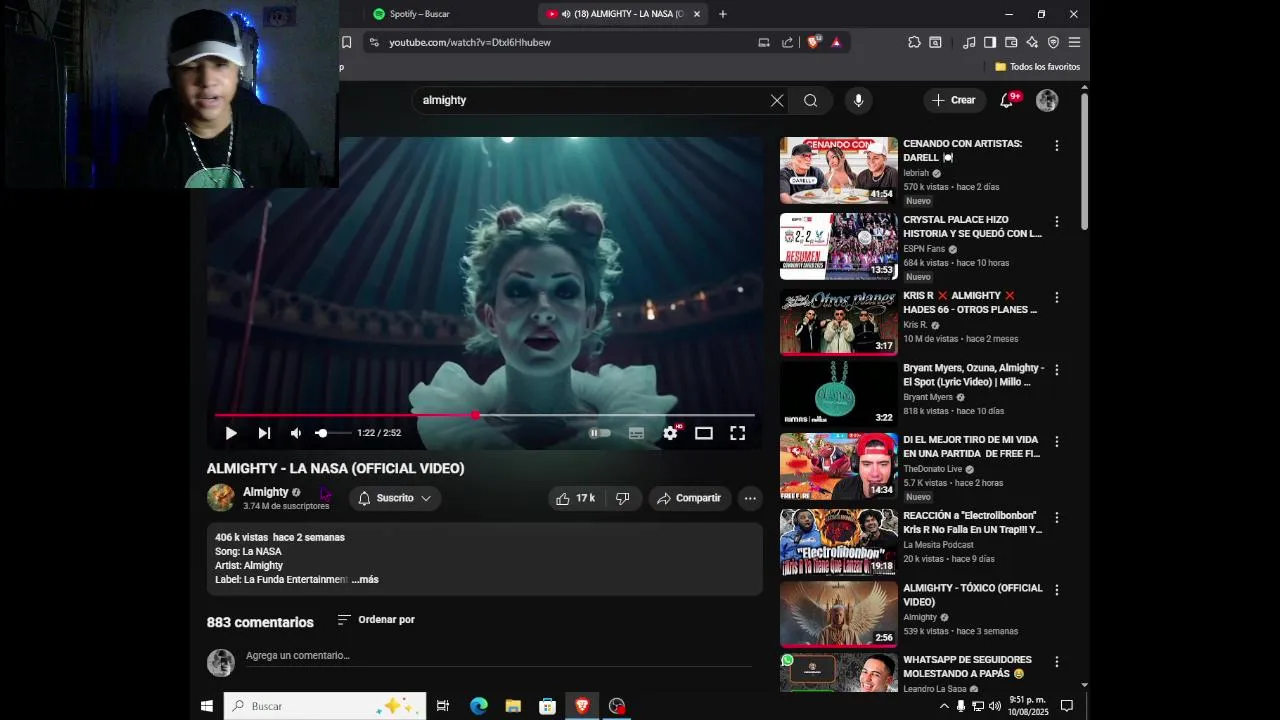Open Task View on the taskbar
The width and height of the screenshot is (1280, 720).
click(x=443, y=706)
